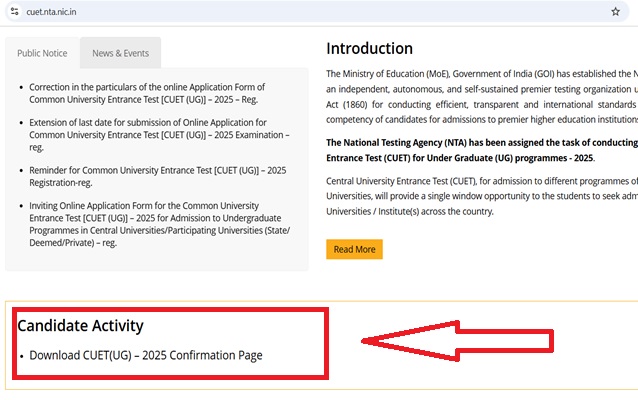This screenshot has height=400, width=638.
Task: Click the bold National Testing Agency paragraph
Action: [482, 150]
